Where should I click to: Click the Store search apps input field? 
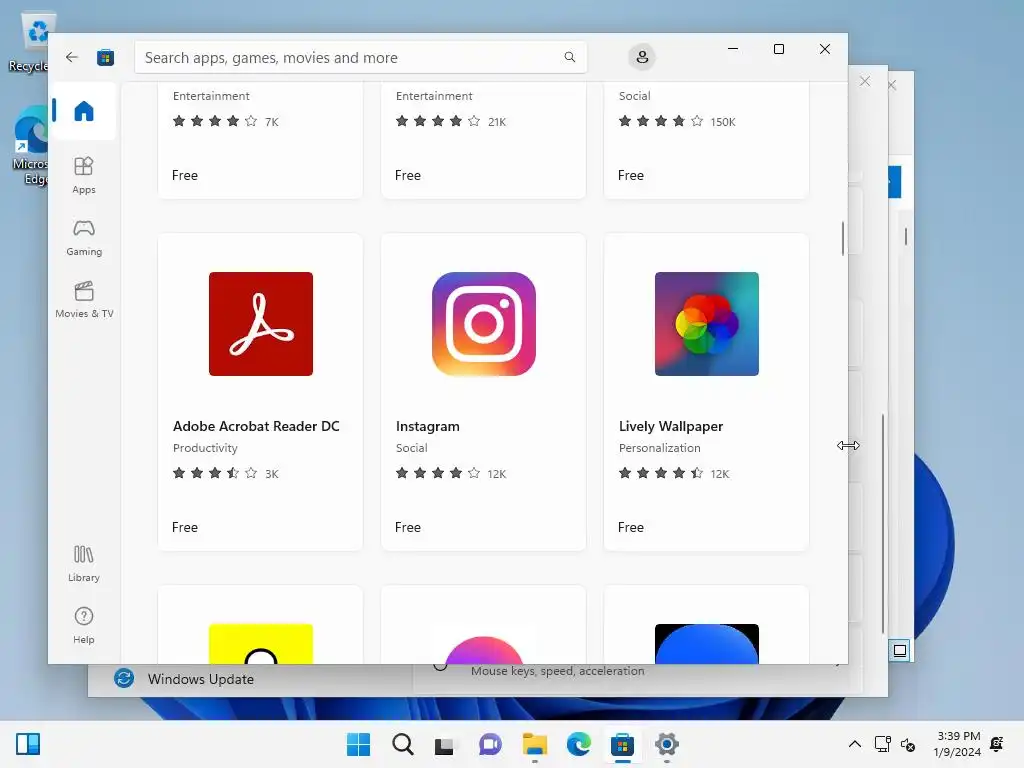pos(360,57)
